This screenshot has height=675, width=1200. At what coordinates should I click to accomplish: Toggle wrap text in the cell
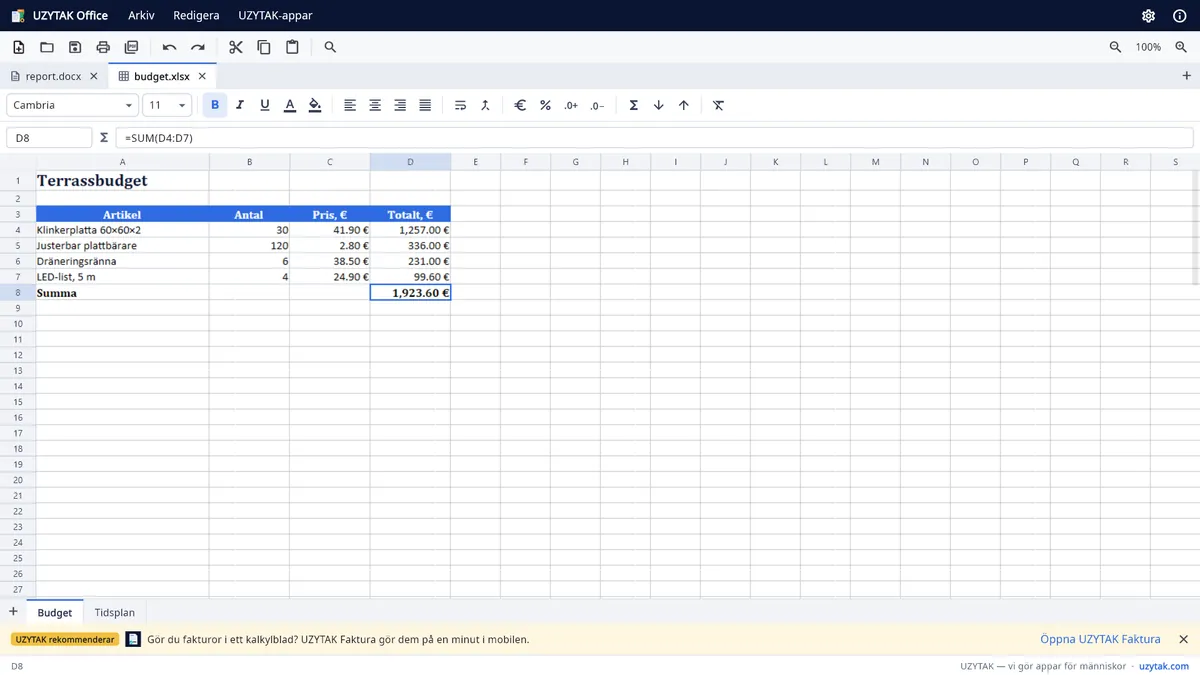coord(460,105)
